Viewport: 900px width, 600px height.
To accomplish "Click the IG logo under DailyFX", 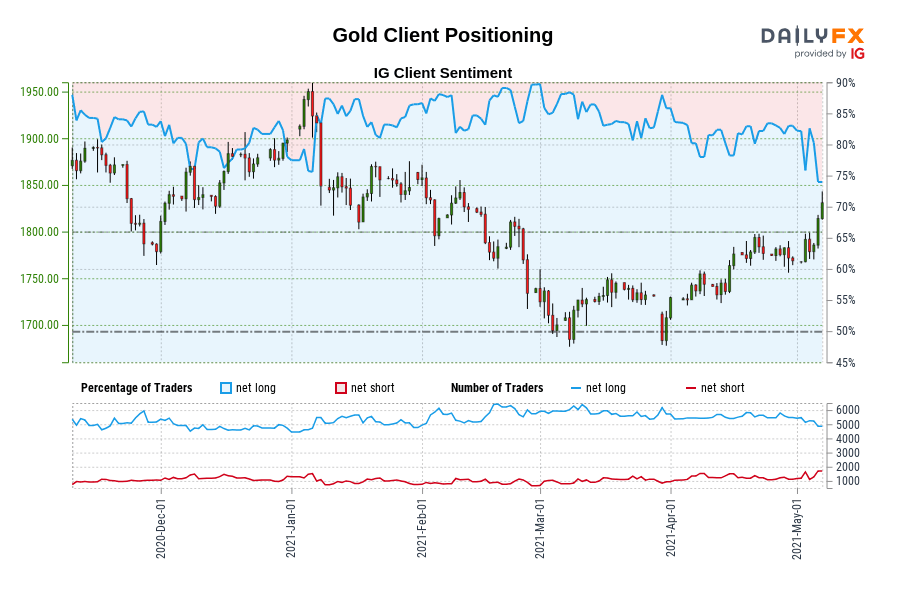I will pyautogui.click(x=858, y=54).
